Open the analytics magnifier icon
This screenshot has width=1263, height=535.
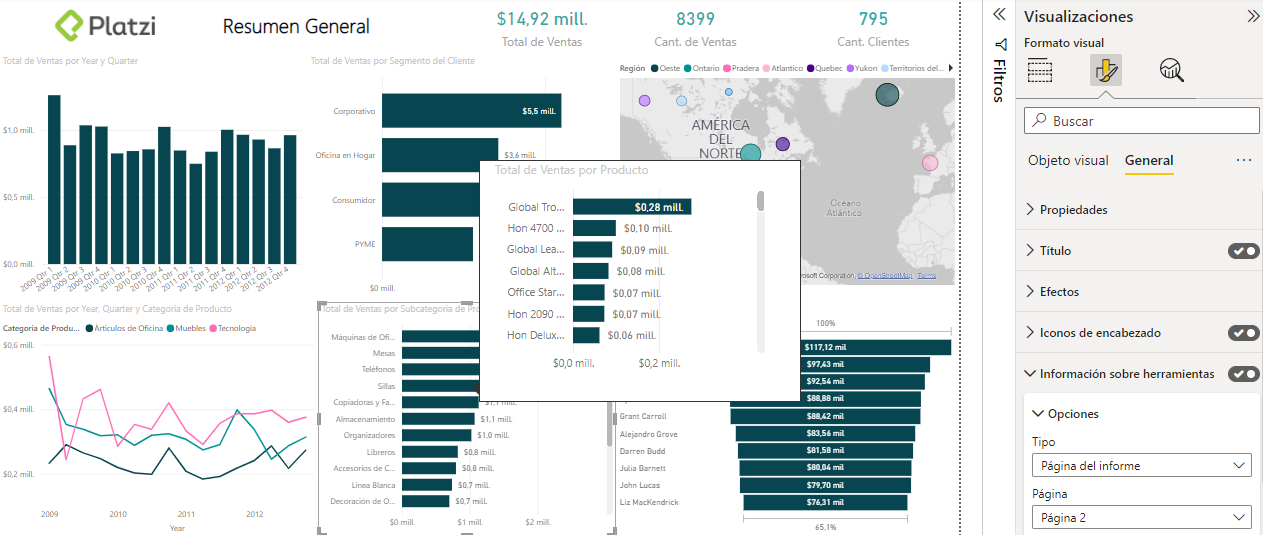(1171, 70)
